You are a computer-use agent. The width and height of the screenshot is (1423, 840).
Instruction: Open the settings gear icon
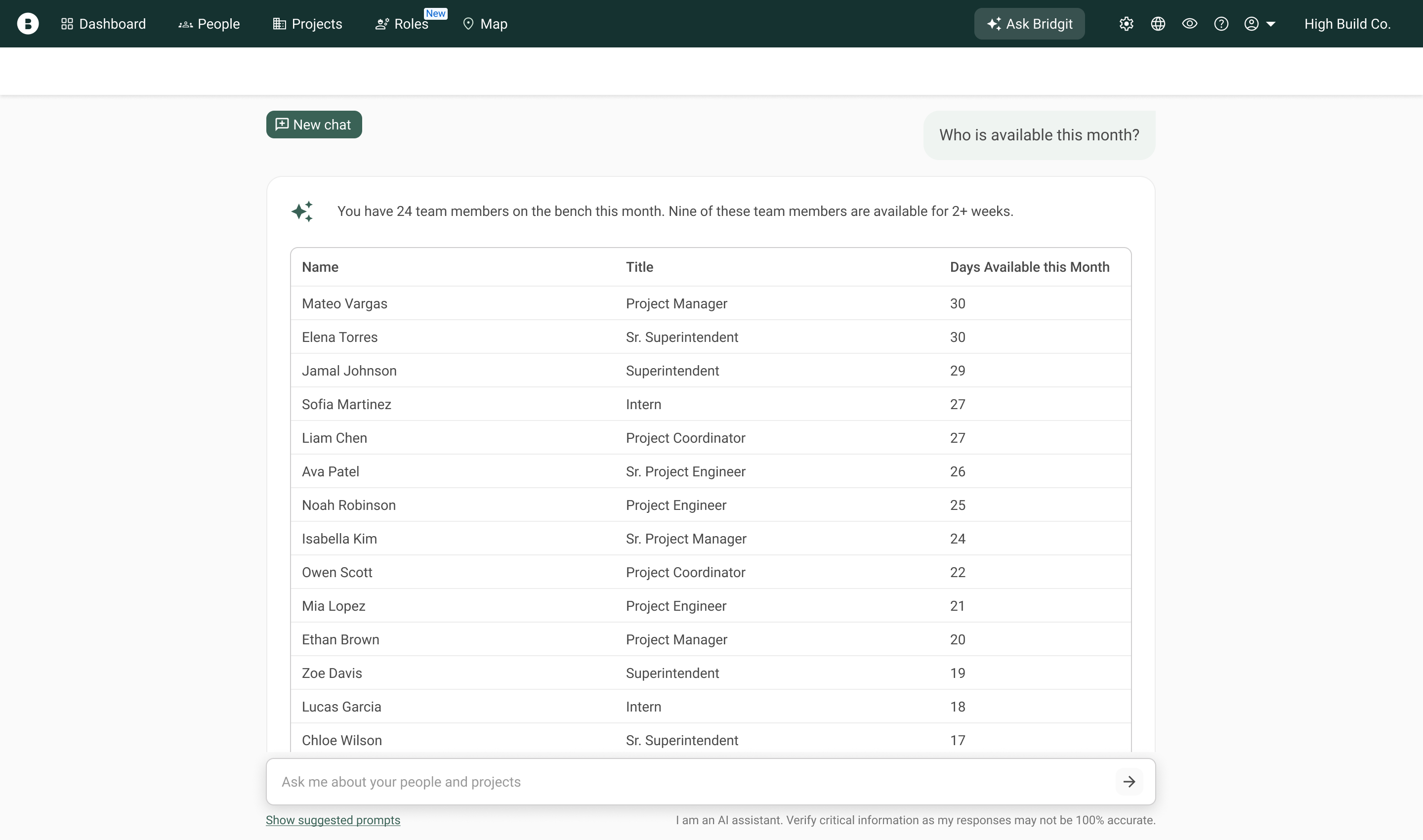tap(1126, 24)
